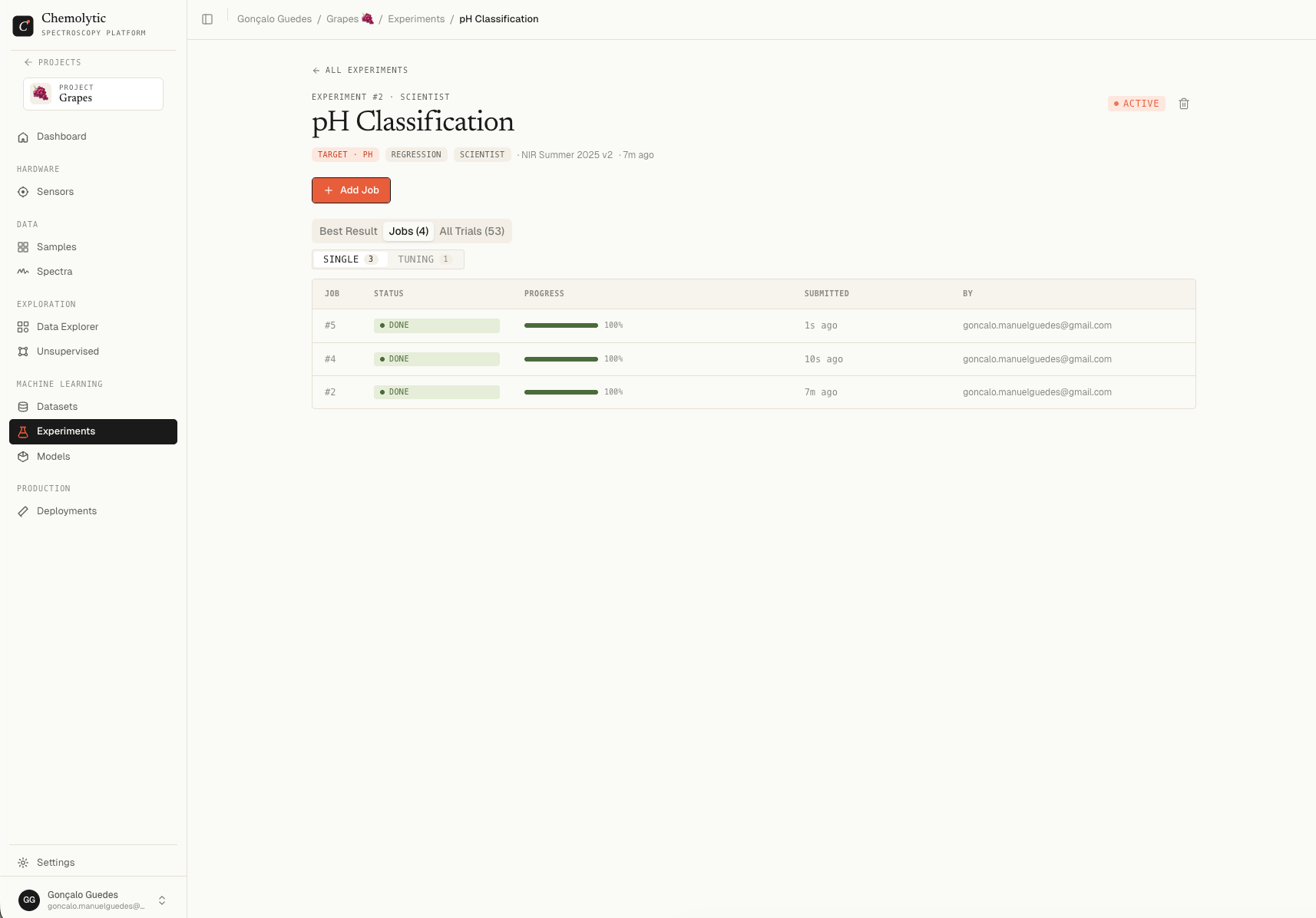Click the plus icon in Add Job
This screenshot has height=918, width=1316.
coord(329,190)
